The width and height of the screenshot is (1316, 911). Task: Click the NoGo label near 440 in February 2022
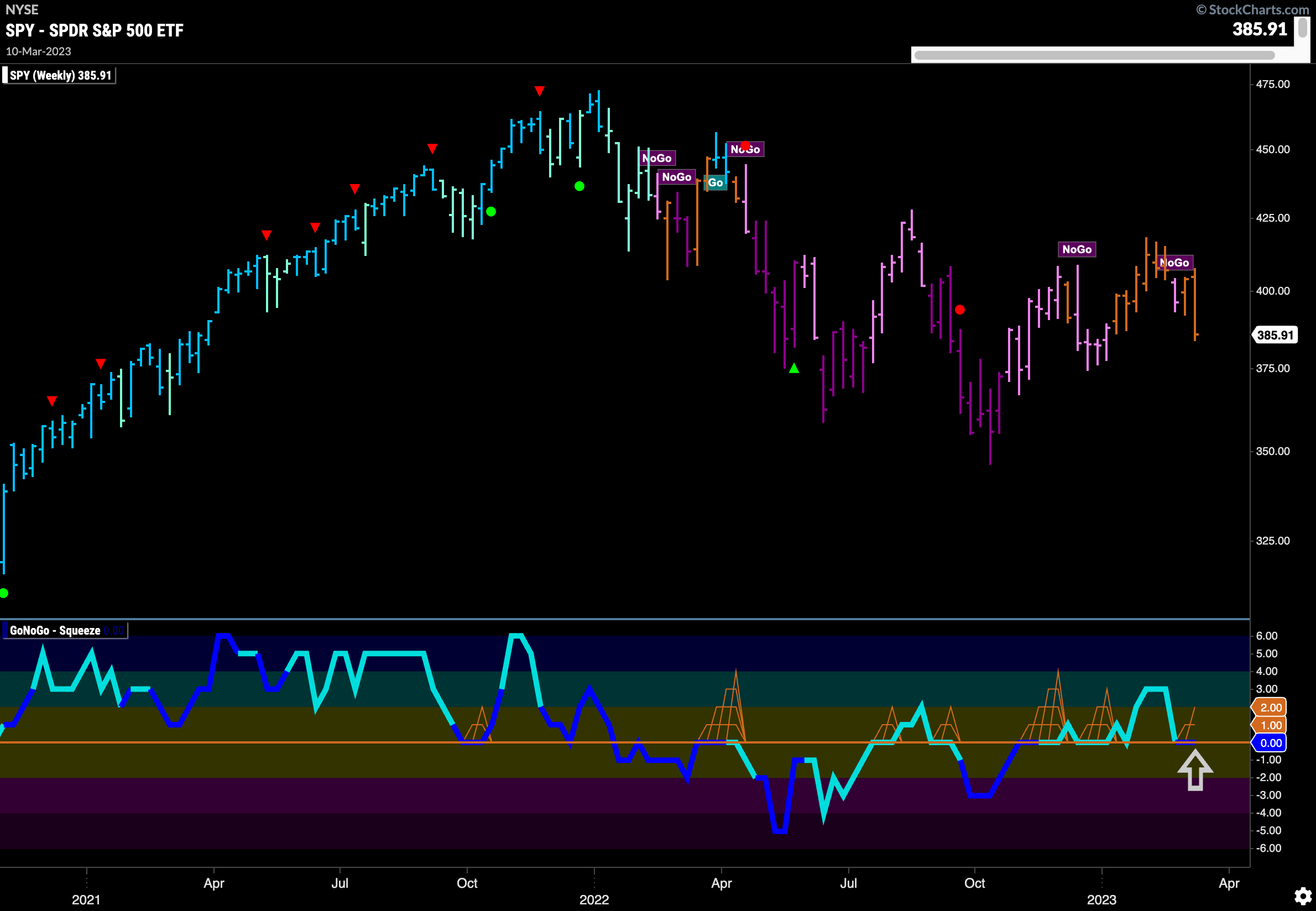coord(677,177)
